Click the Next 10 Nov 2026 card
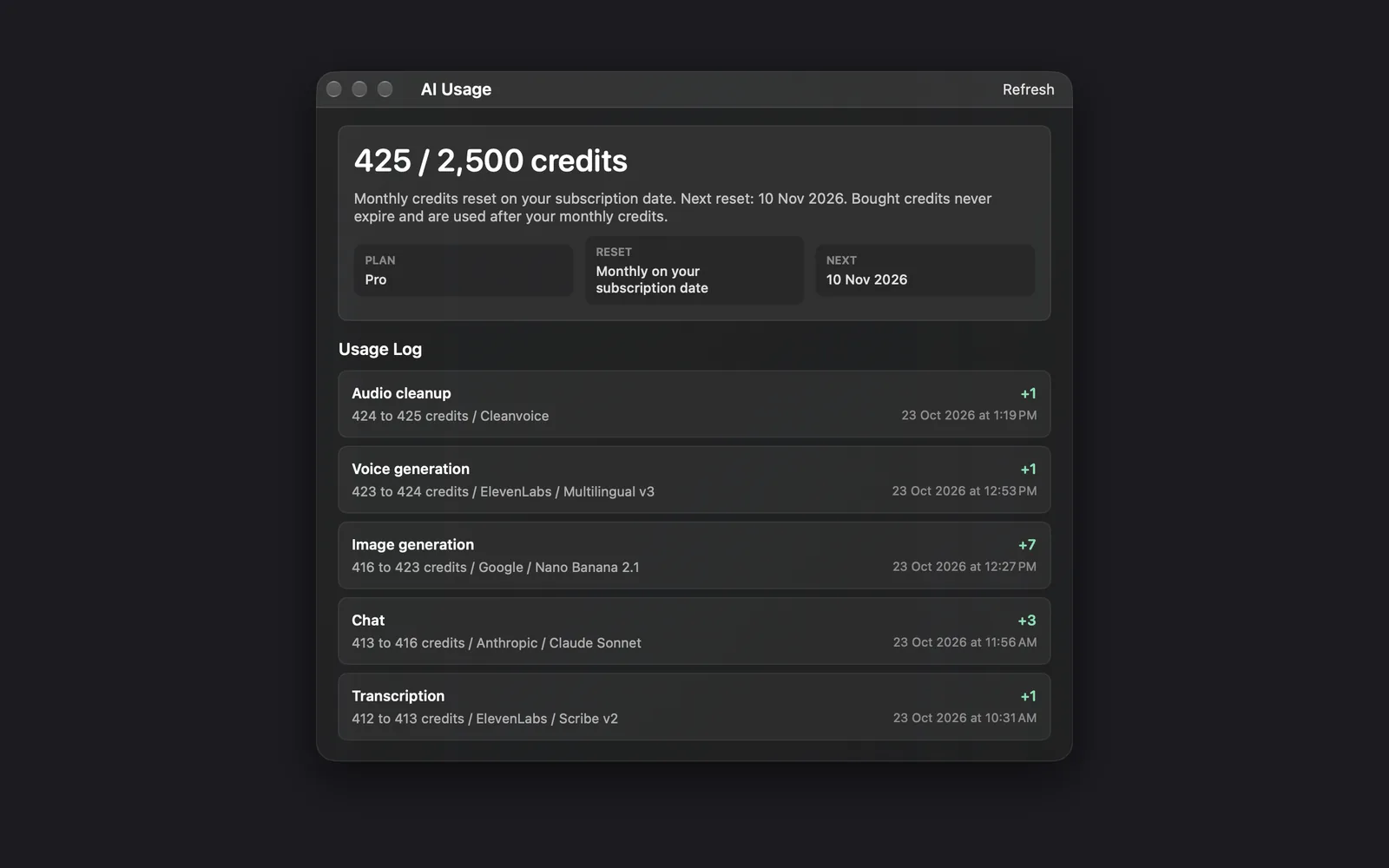This screenshot has height=868, width=1389. coord(925,270)
